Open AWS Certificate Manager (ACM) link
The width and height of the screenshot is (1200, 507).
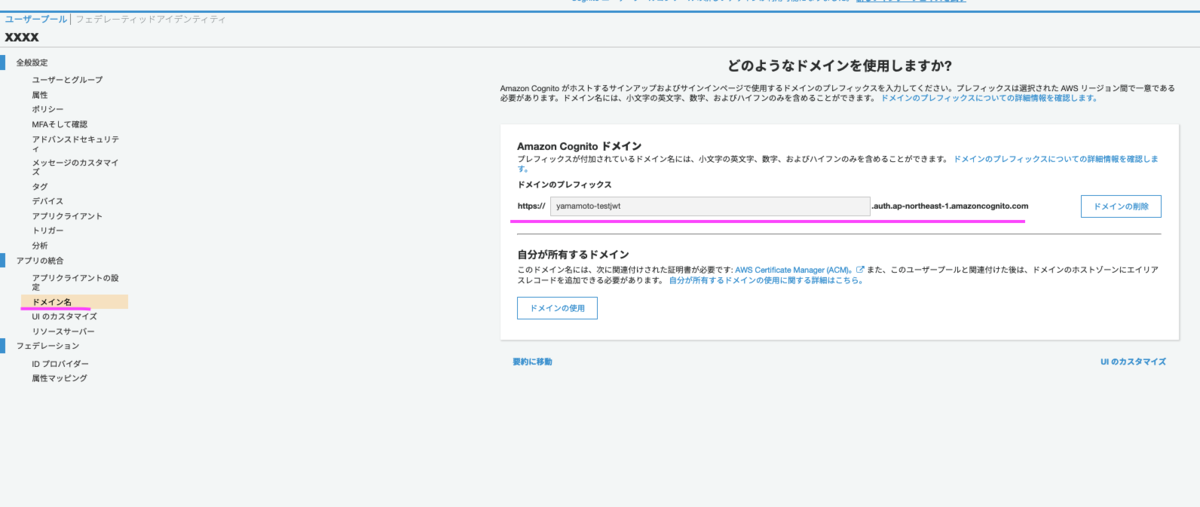(x=794, y=270)
